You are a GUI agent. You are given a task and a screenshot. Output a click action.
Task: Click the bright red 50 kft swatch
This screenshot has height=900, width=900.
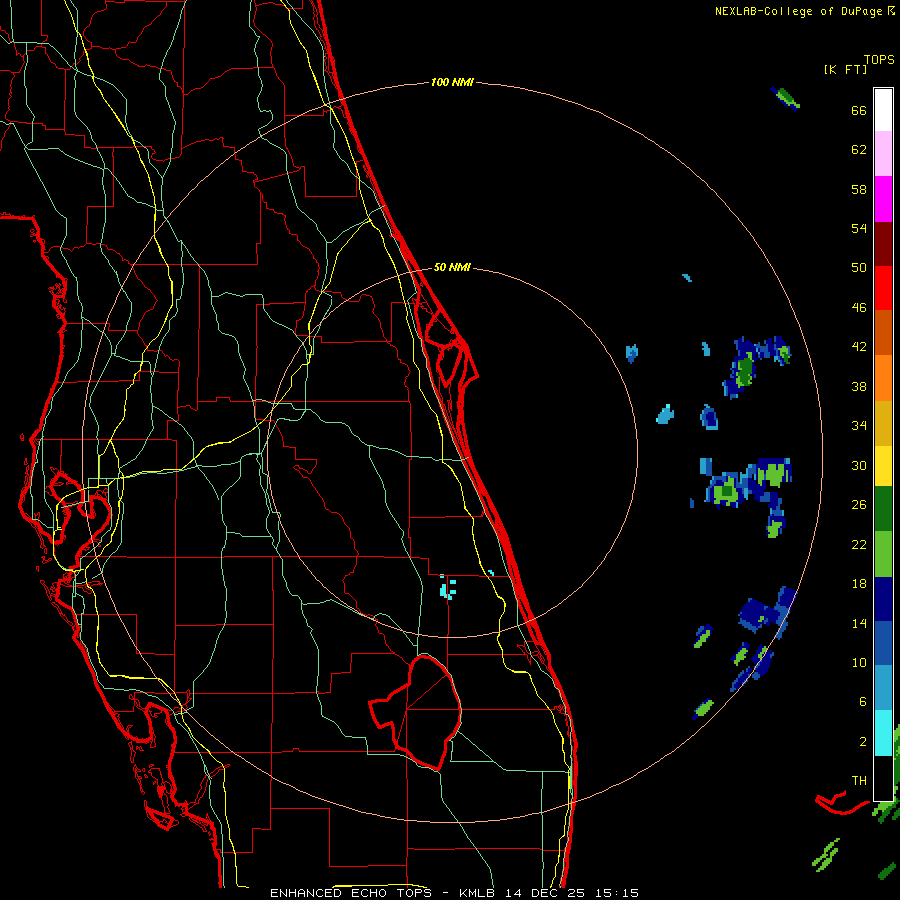click(883, 289)
